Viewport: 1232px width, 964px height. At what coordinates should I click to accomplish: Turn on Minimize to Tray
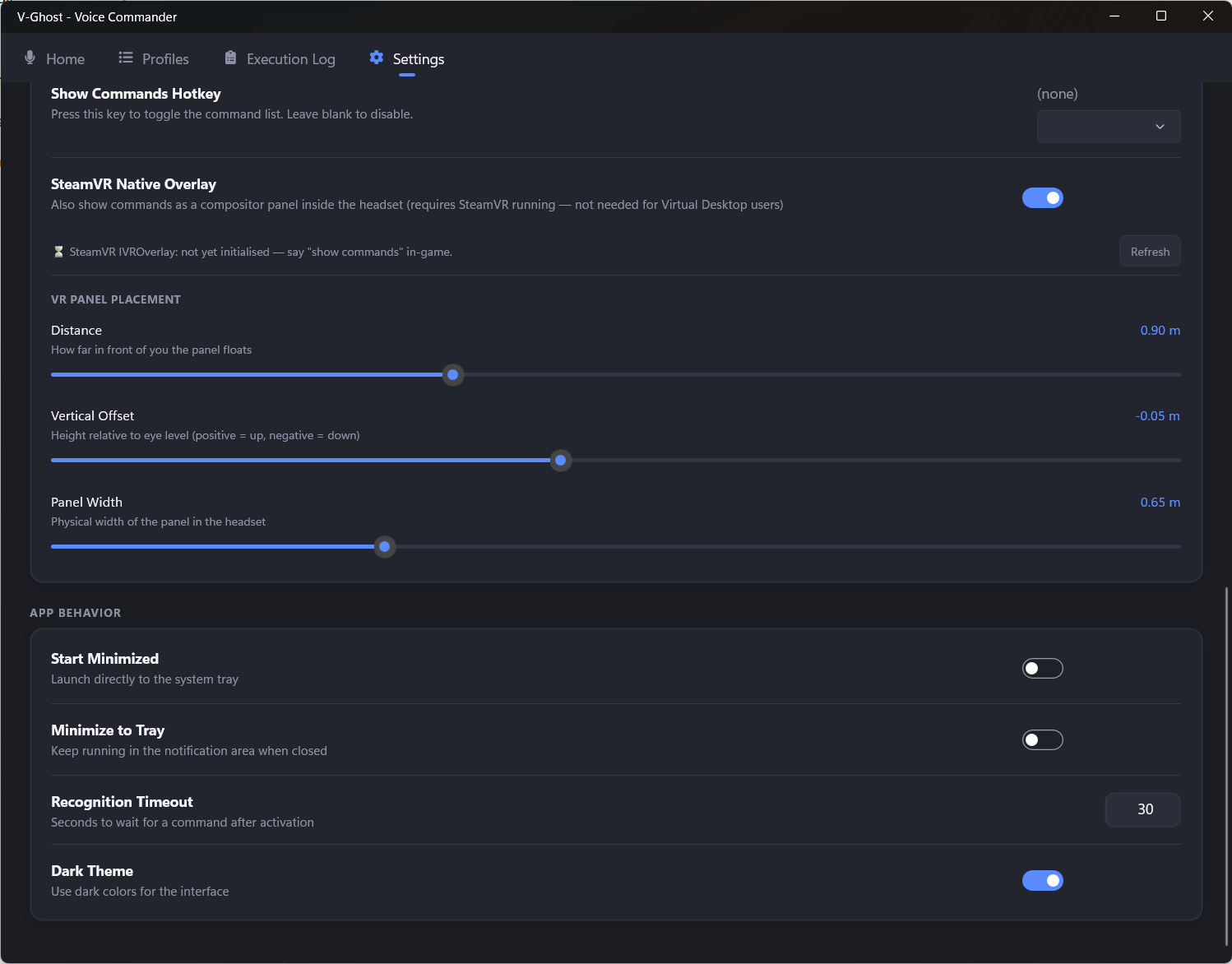[1042, 740]
